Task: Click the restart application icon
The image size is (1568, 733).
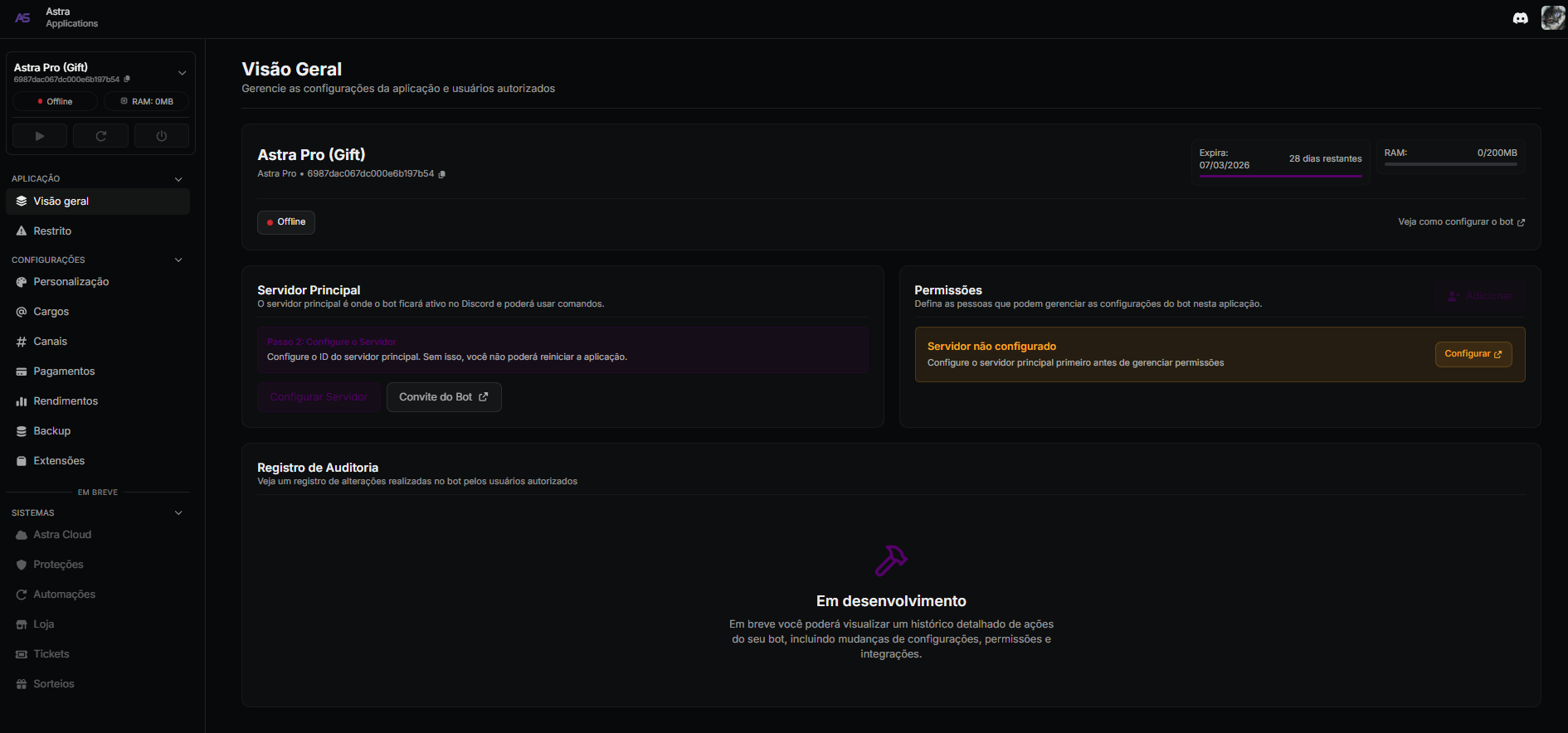Action: click(101, 136)
